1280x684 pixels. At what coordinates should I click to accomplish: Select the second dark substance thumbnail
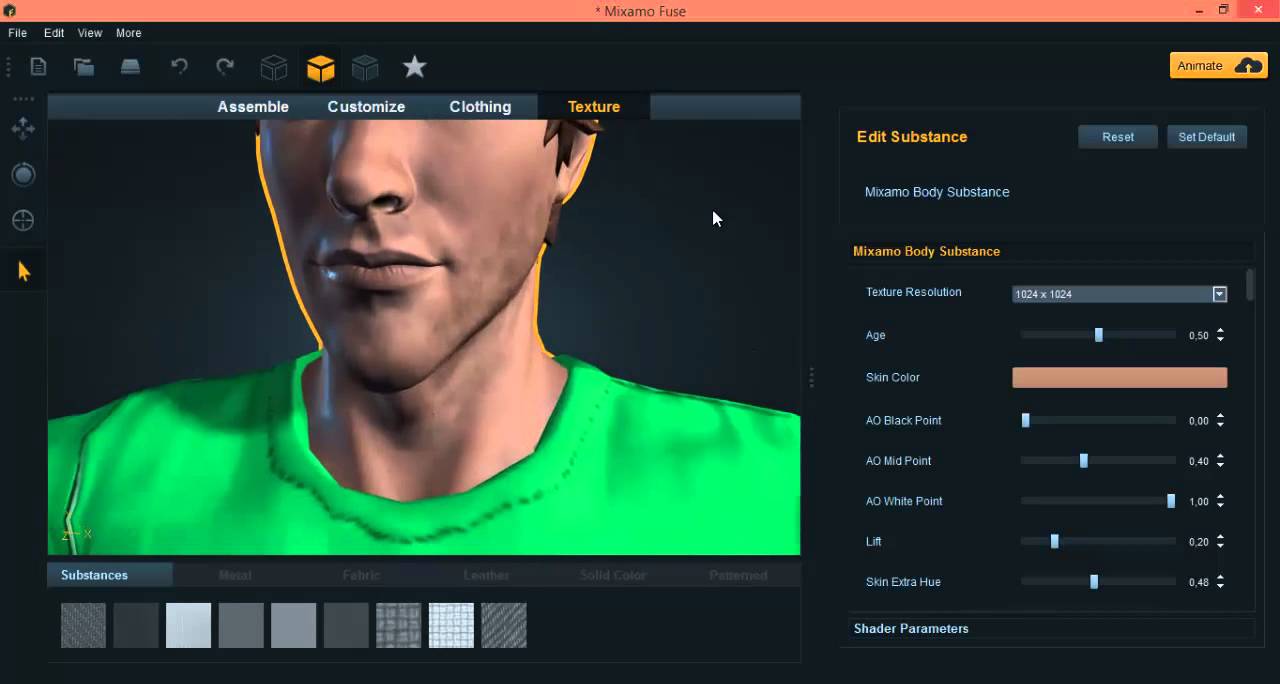click(x=136, y=625)
